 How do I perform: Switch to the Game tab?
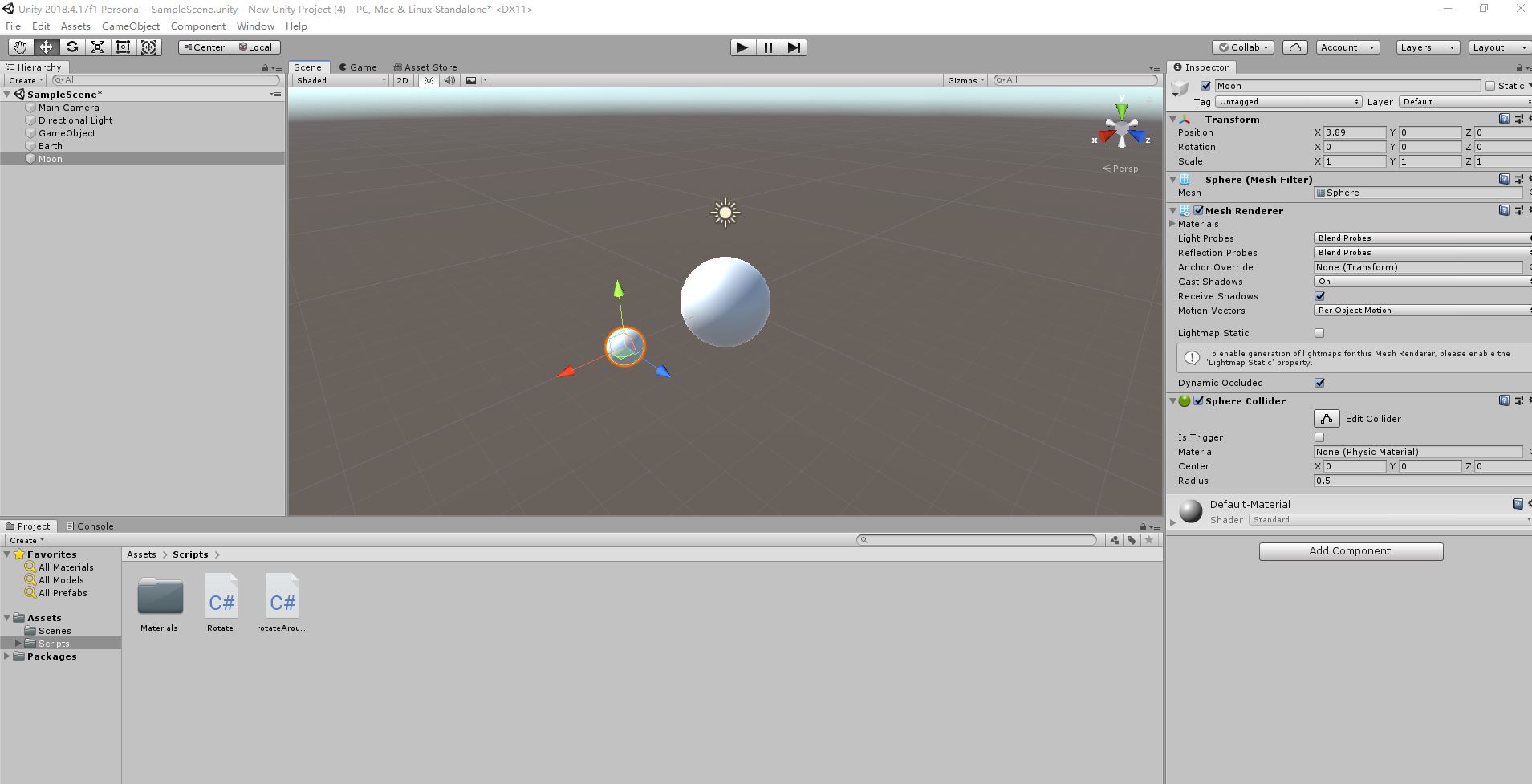(358, 67)
